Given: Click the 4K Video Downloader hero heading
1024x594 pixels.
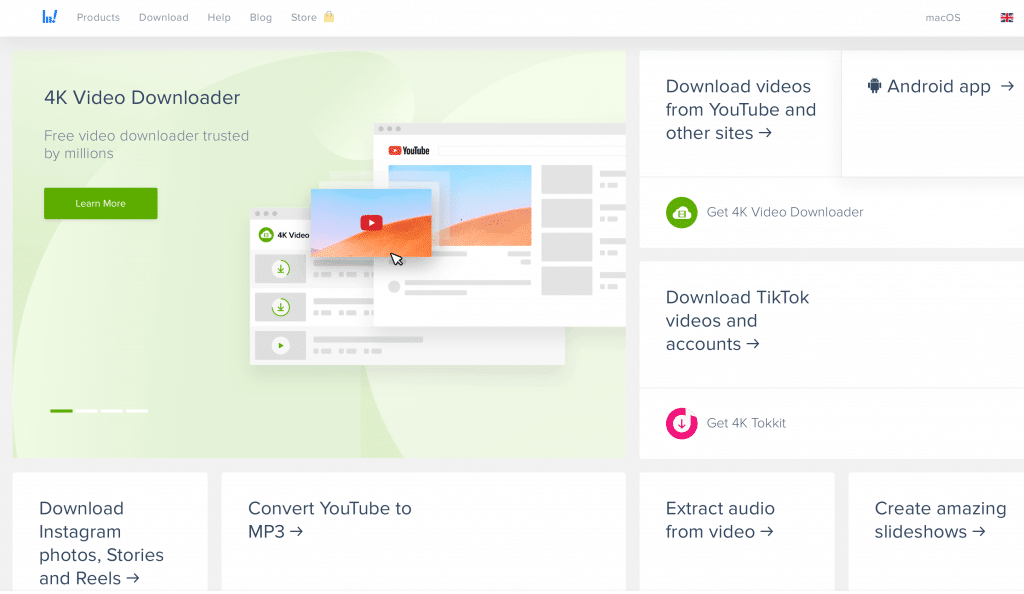Looking at the screenshot, I should (x=142, y=97).
